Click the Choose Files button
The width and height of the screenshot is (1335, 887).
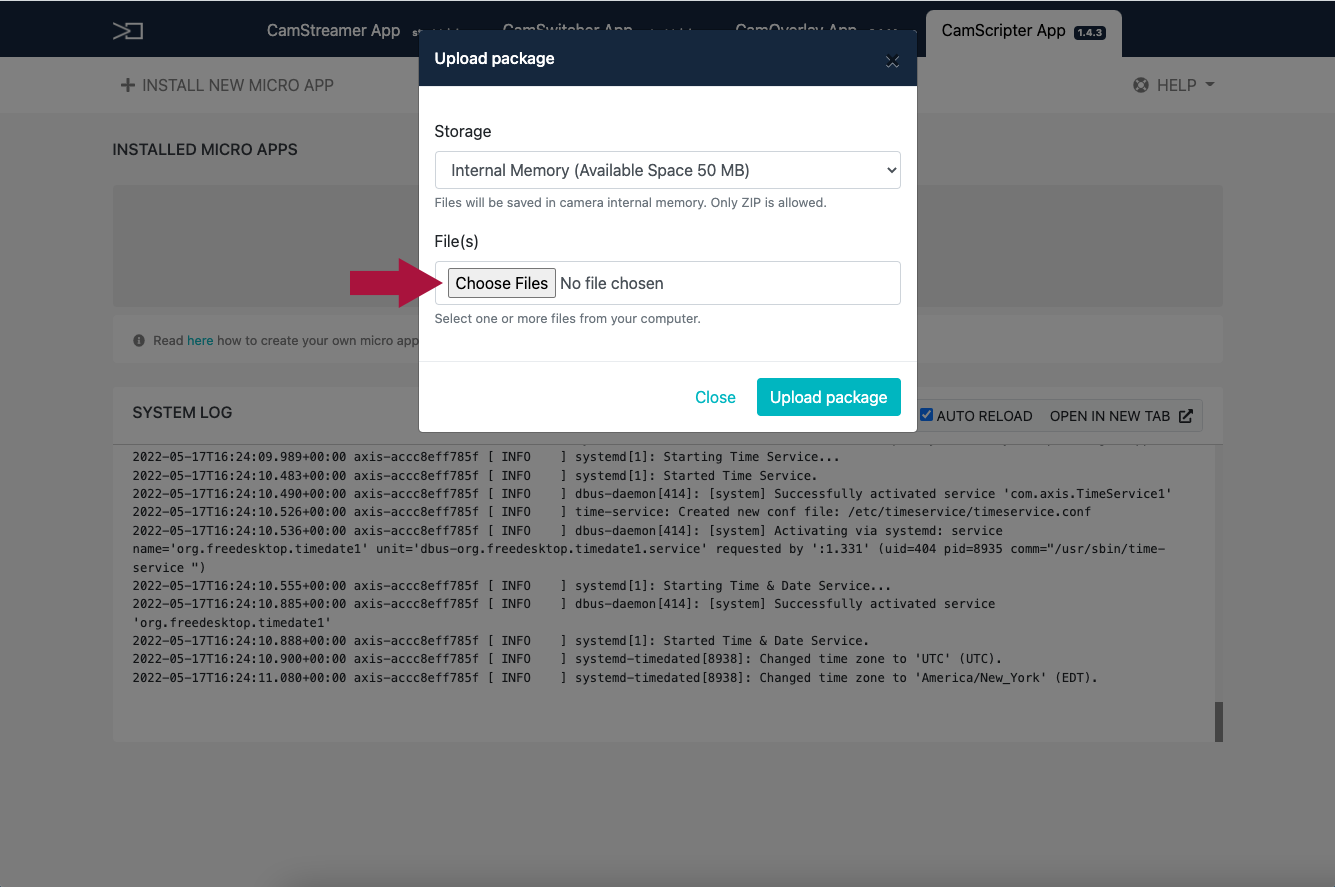(502, 283)
